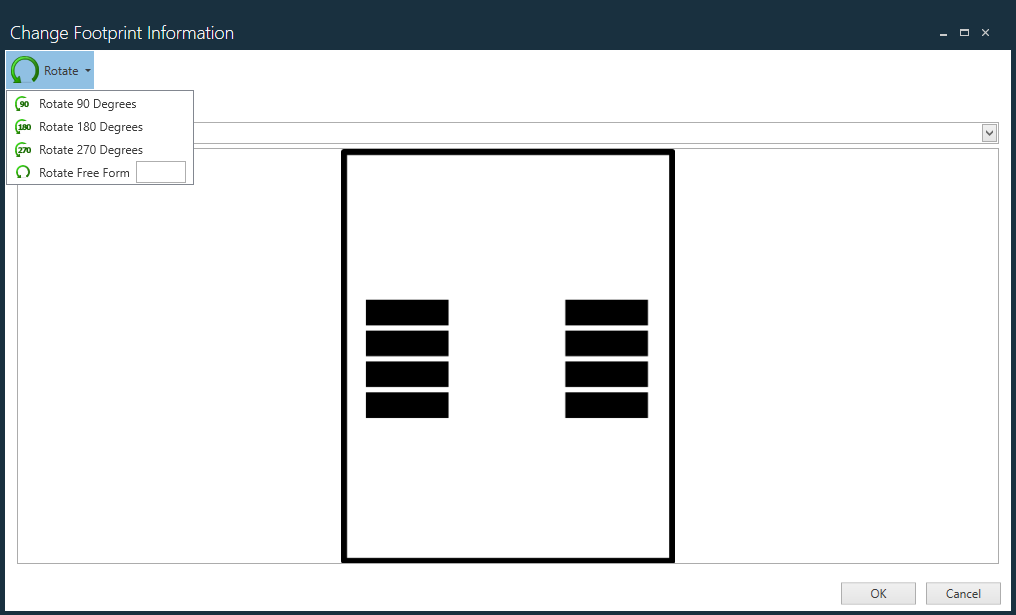Open the footprint selection combo box
This screenshot has width=1016, height=615.
point(600,132)
